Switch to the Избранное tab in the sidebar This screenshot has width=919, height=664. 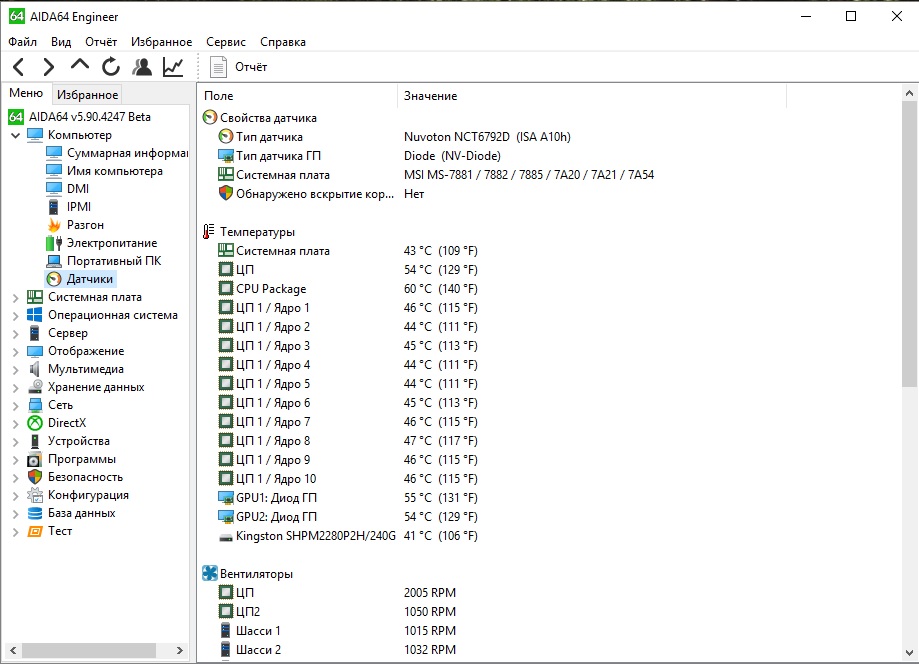(x=87, y=94)
